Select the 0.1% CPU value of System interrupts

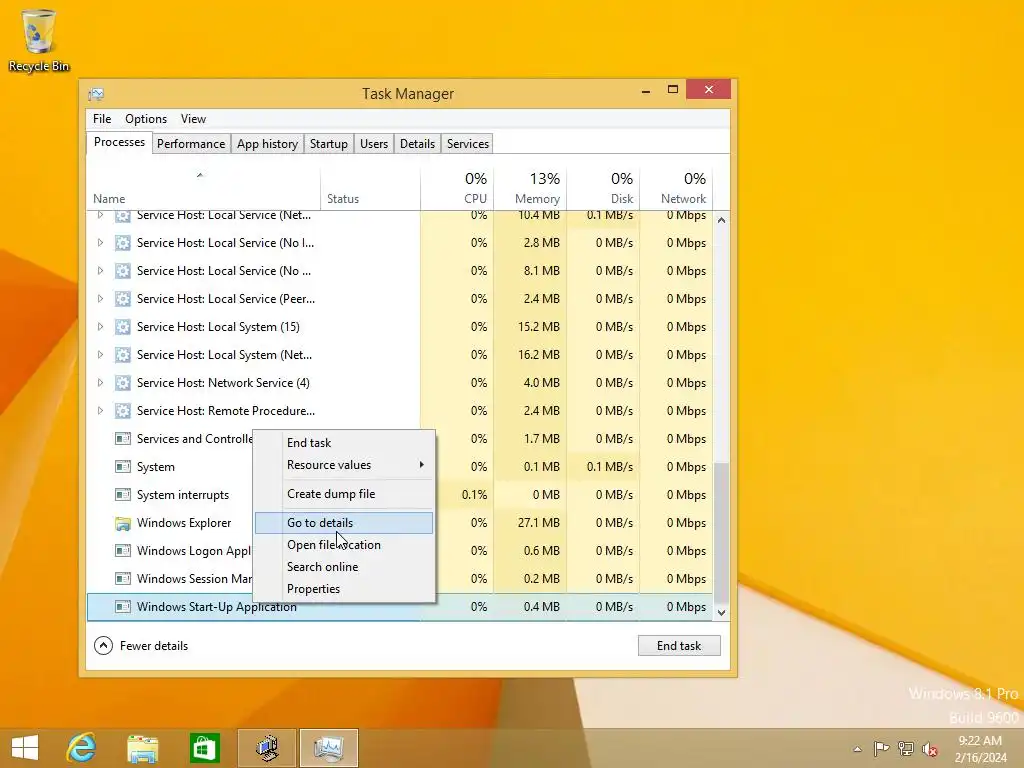point(474,495)
